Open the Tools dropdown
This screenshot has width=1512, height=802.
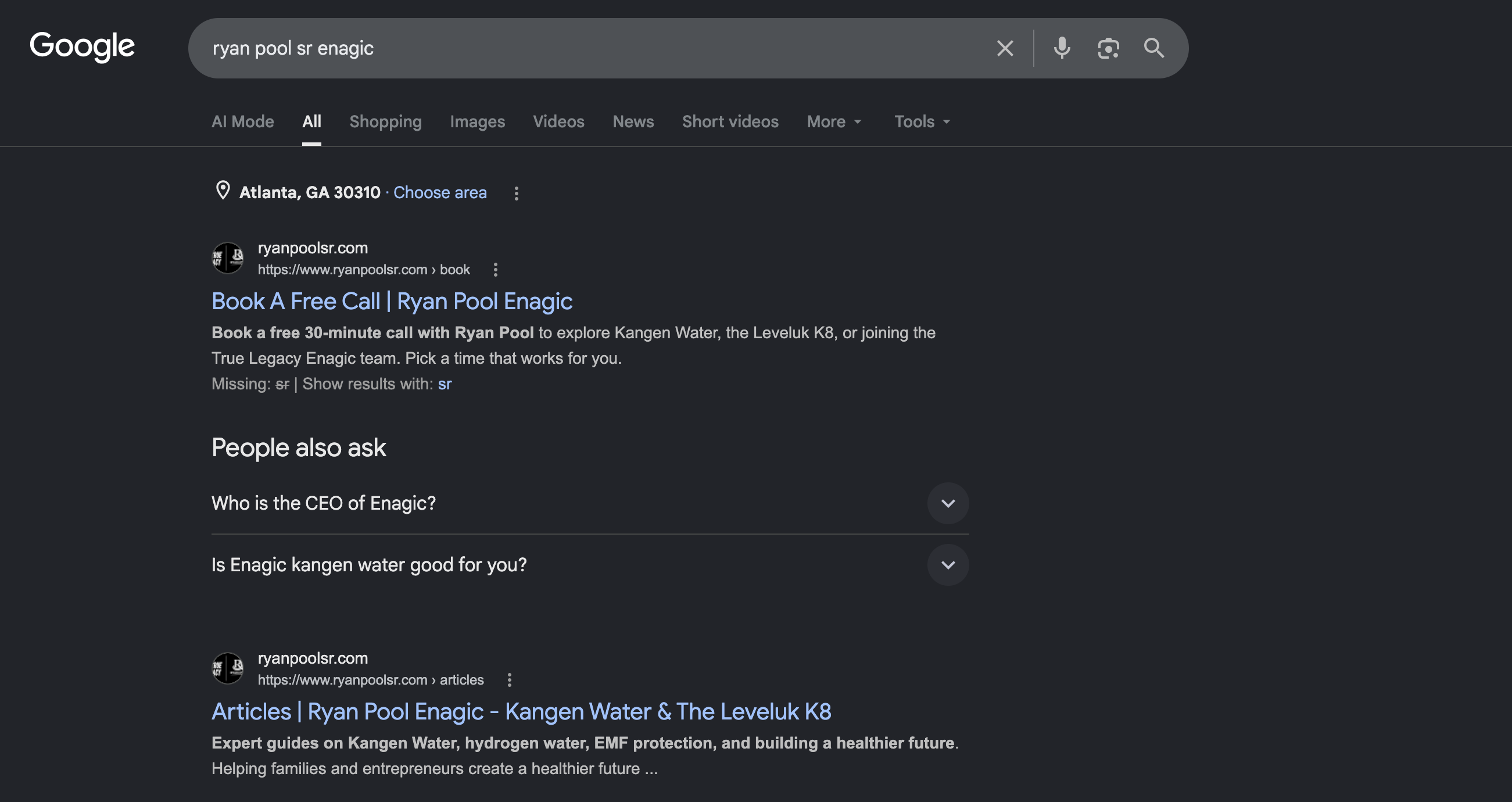tap(922, 121)
